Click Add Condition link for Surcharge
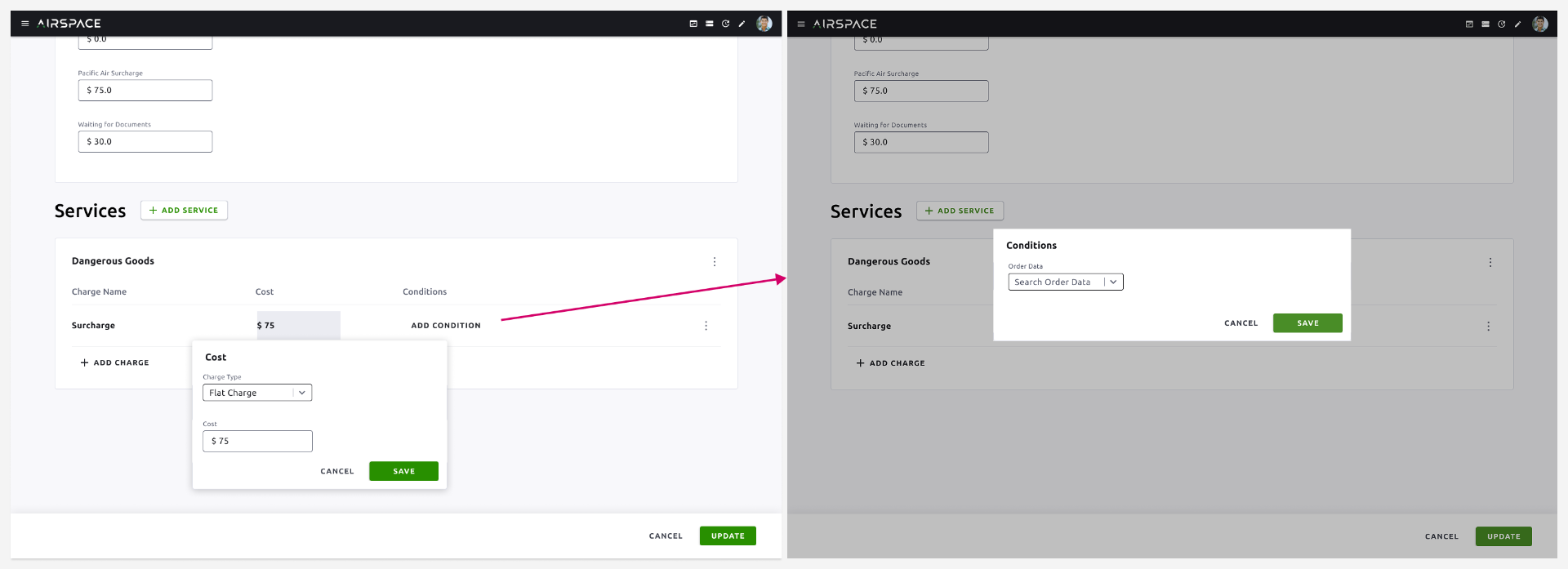The height and width of the screenshot is (569, 1568). click(x=446, y=326)
